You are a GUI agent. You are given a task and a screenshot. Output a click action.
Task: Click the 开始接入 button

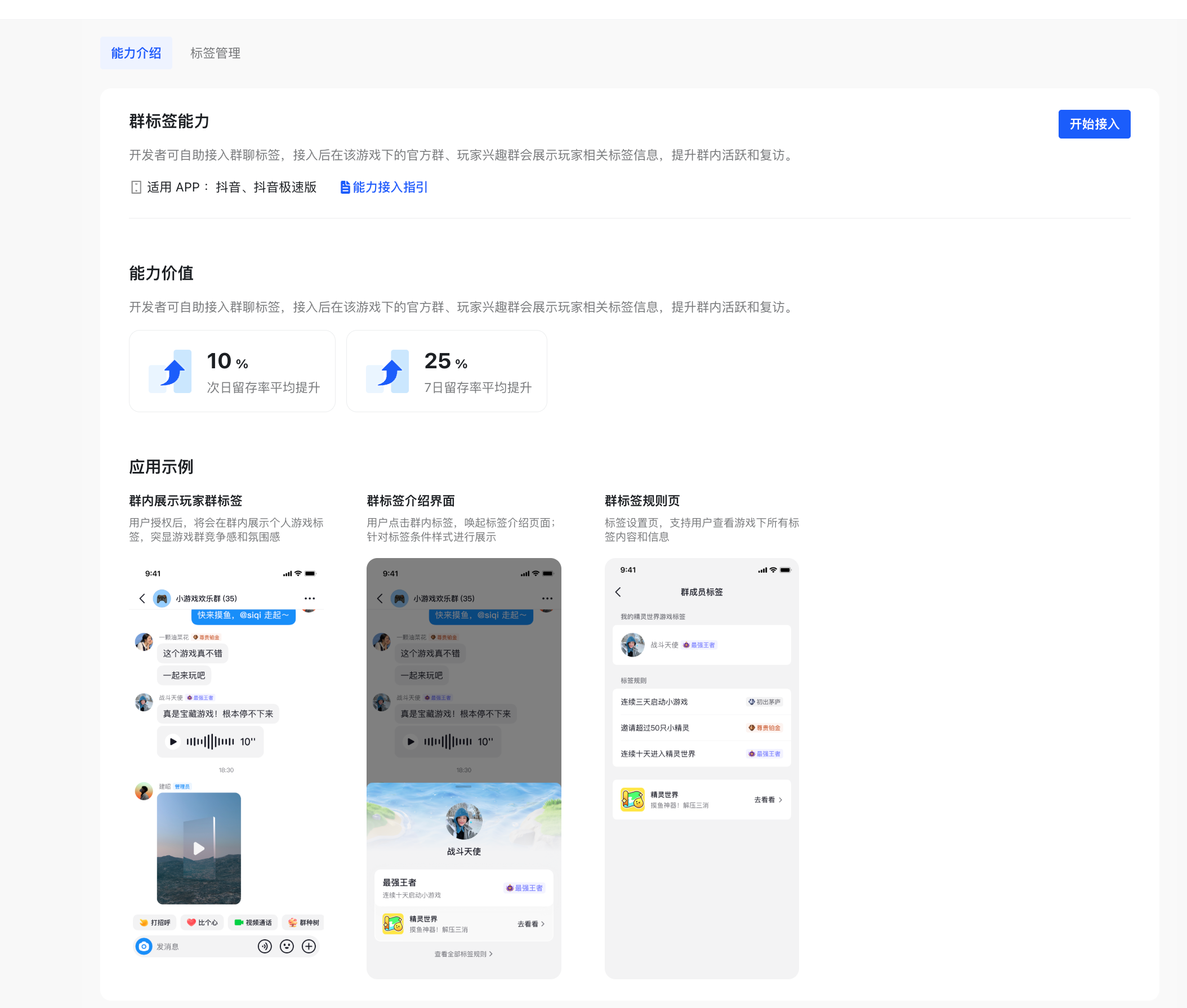(1094, 124)
